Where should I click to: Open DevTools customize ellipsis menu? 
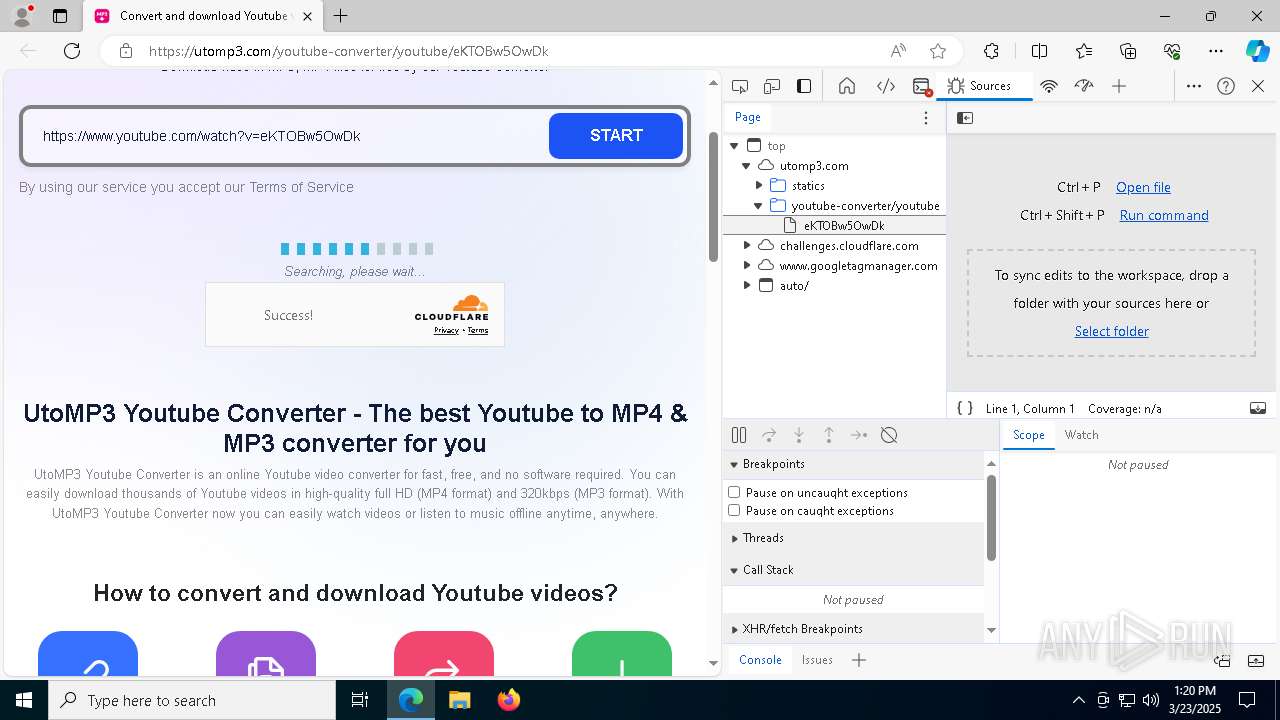1194,86
